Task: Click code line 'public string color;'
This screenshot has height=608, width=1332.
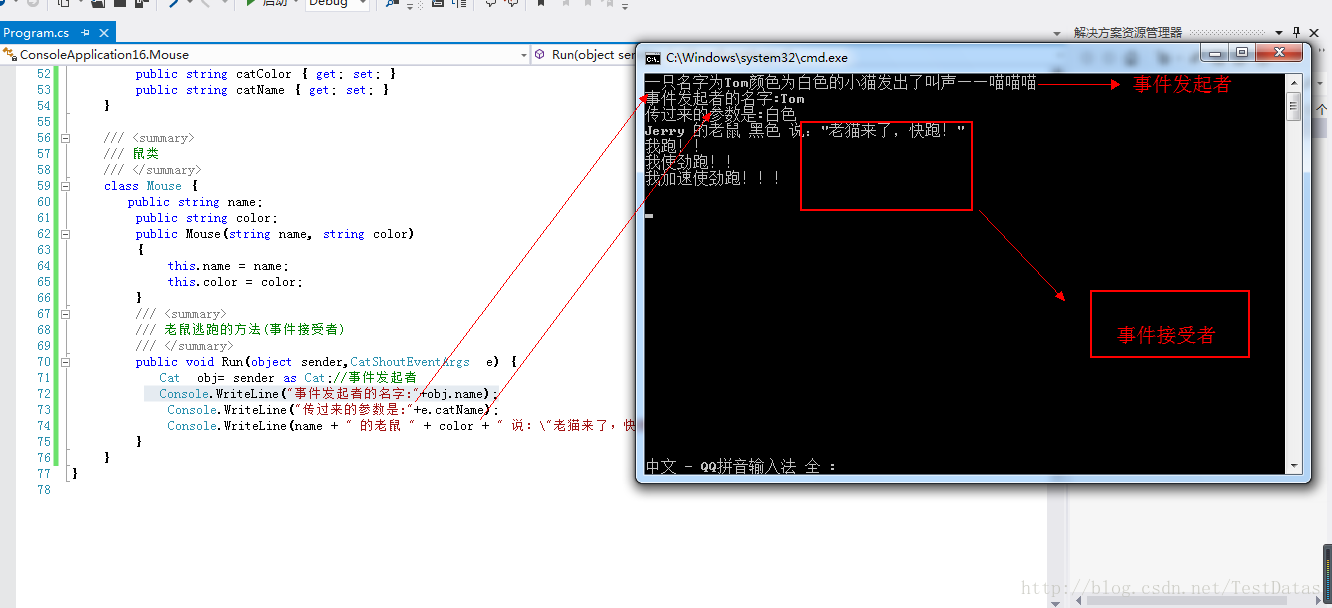Action: (206, 218)
